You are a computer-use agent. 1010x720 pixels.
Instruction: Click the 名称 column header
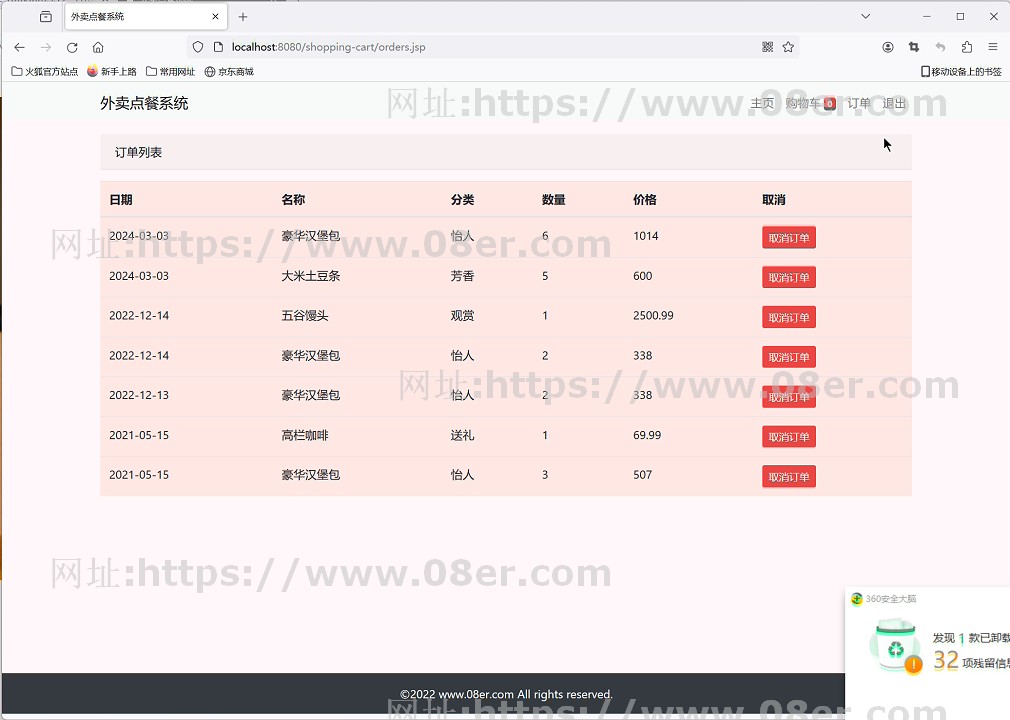(293, 200)
